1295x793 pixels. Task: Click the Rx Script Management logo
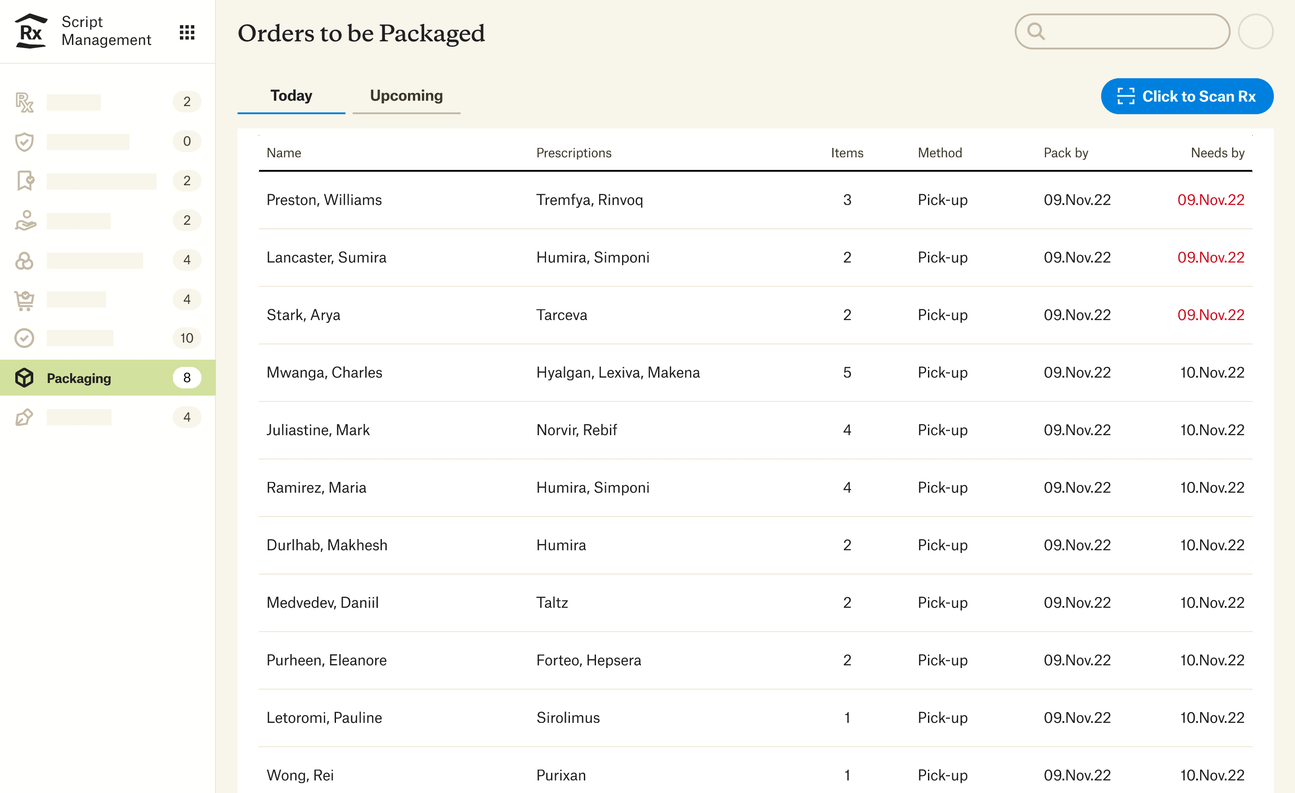31,31
